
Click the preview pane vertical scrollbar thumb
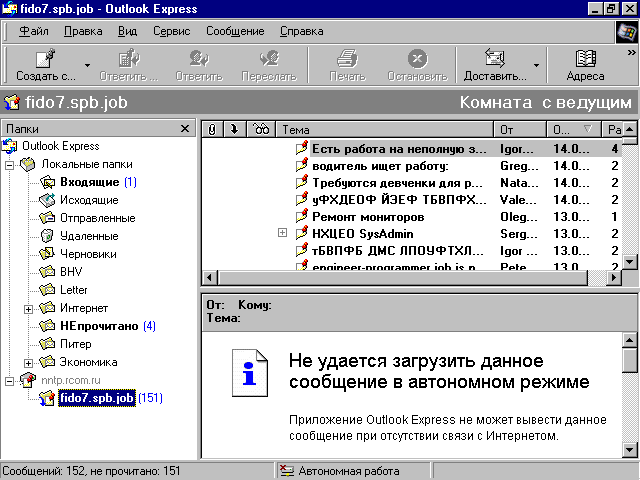pyautogui.click(x=629, y=360)
